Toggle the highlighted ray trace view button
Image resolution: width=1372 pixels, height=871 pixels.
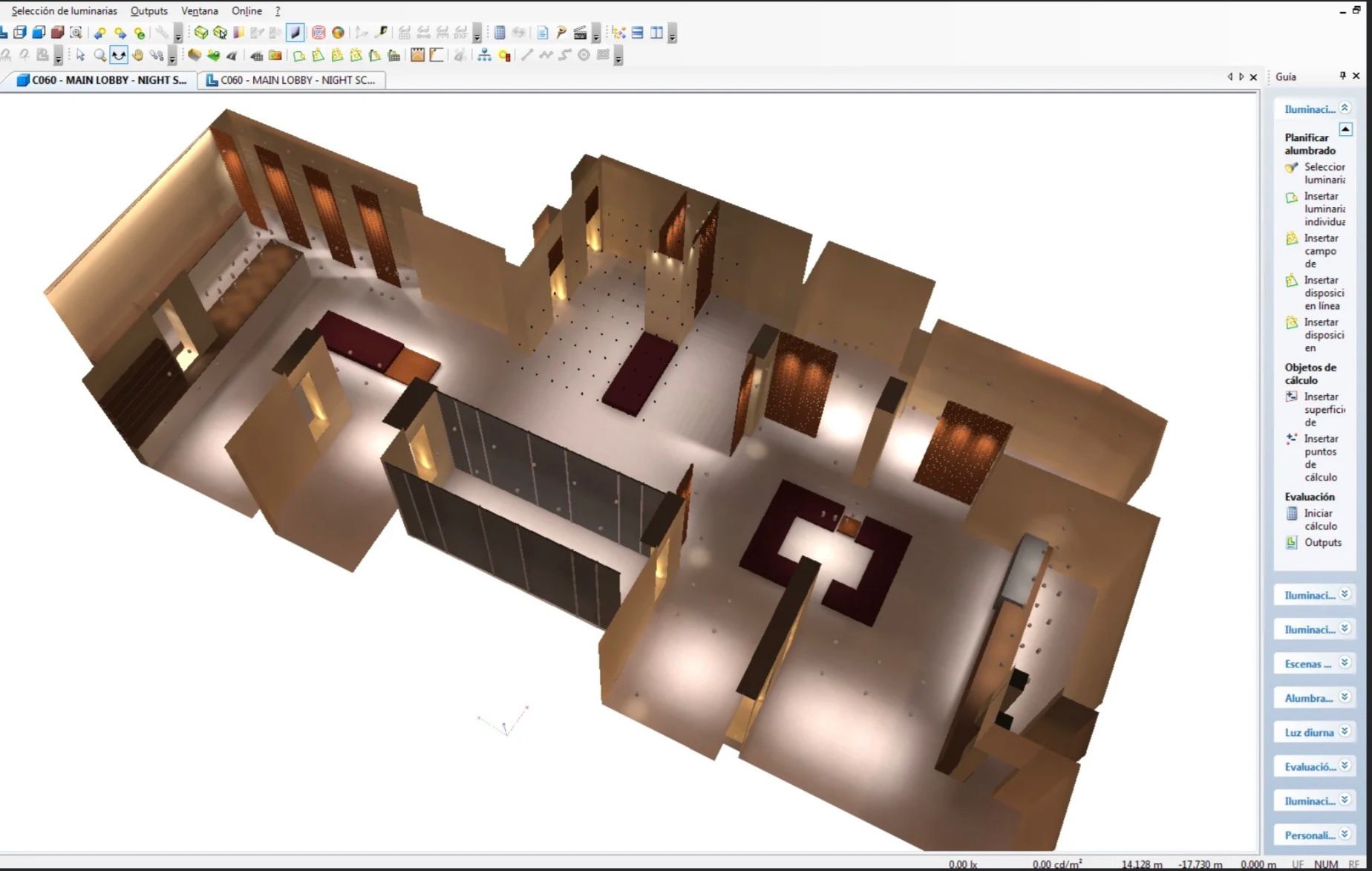(295, 33)
